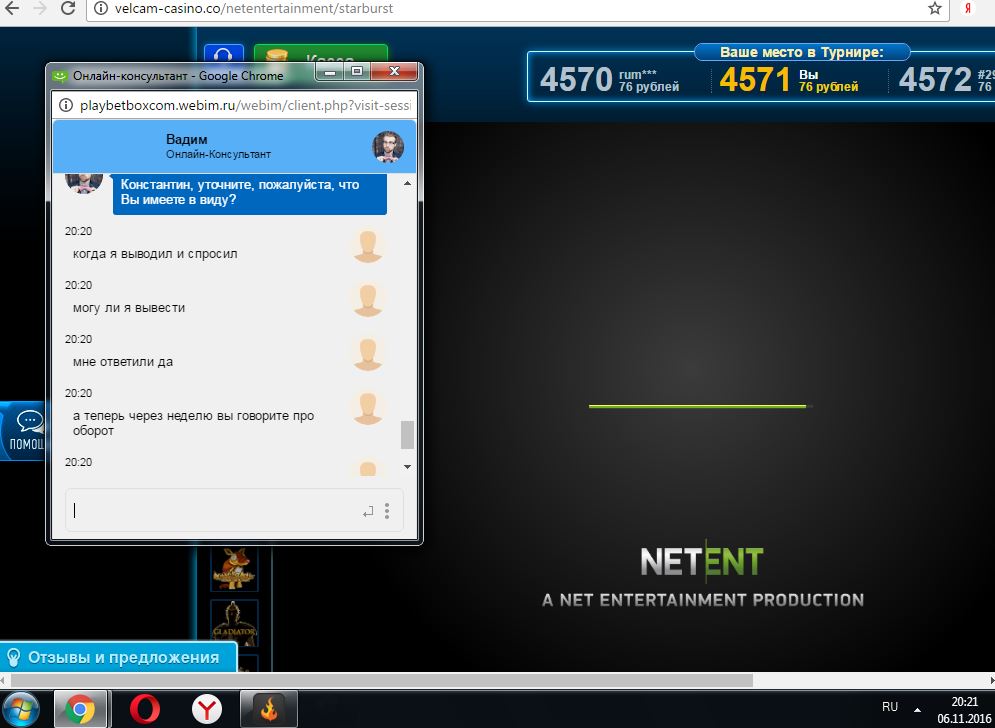Click the page horizontal scrollbar thumb
This screenshot has width=995, height=728.
(x=381, y=680)
